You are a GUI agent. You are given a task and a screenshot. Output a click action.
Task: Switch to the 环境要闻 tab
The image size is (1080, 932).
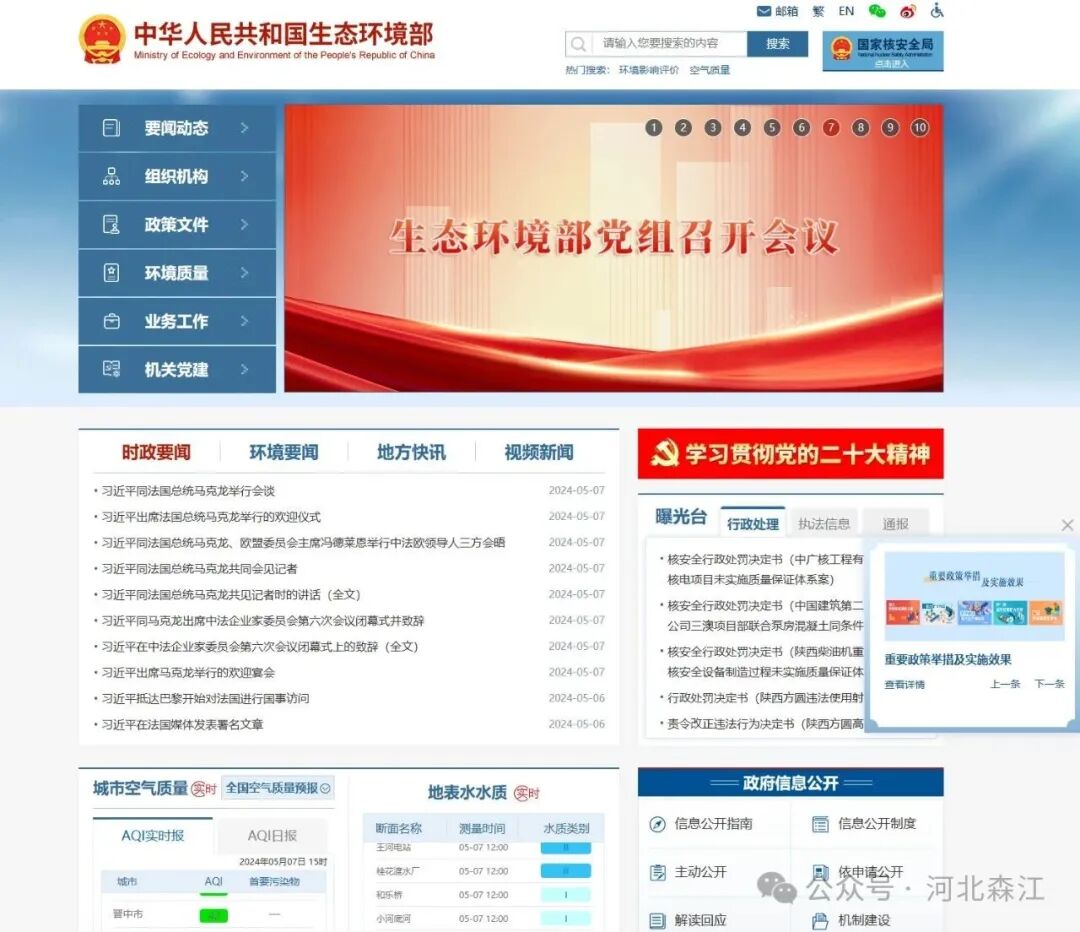pos(284,452)
